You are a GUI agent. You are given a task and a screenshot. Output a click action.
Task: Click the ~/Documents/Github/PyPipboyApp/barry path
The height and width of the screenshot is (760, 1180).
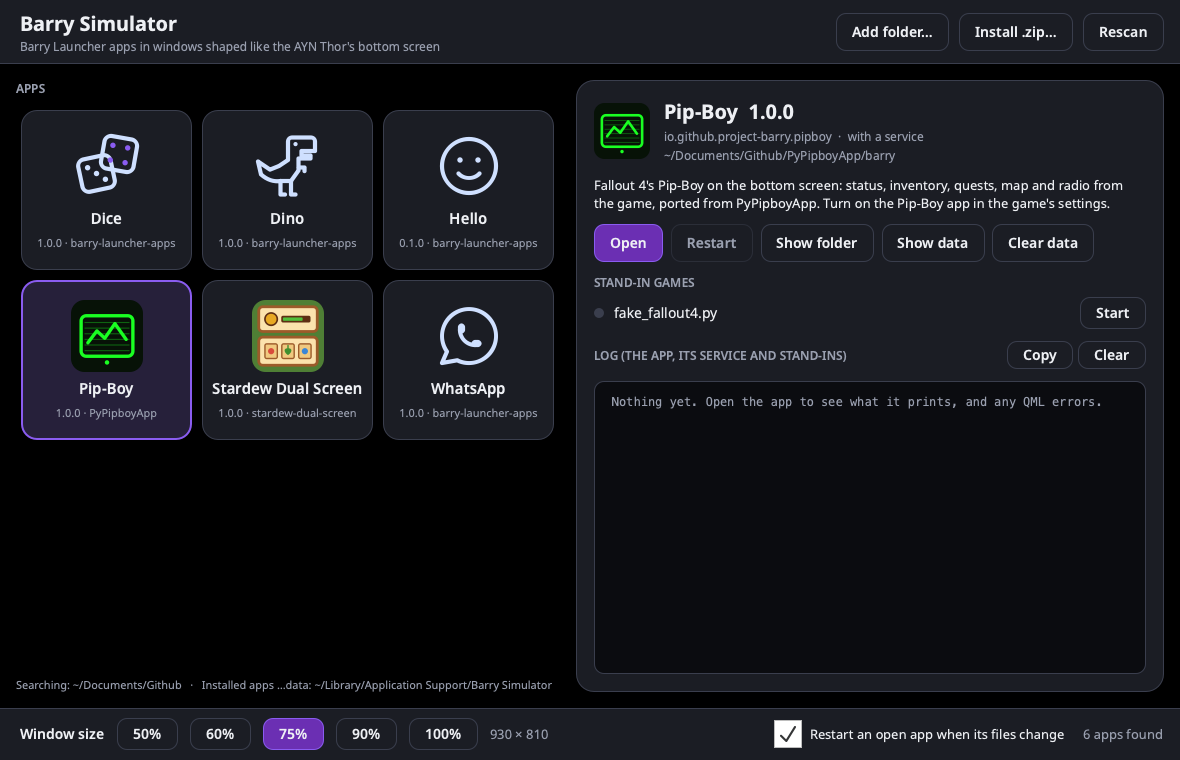point(780,156)
